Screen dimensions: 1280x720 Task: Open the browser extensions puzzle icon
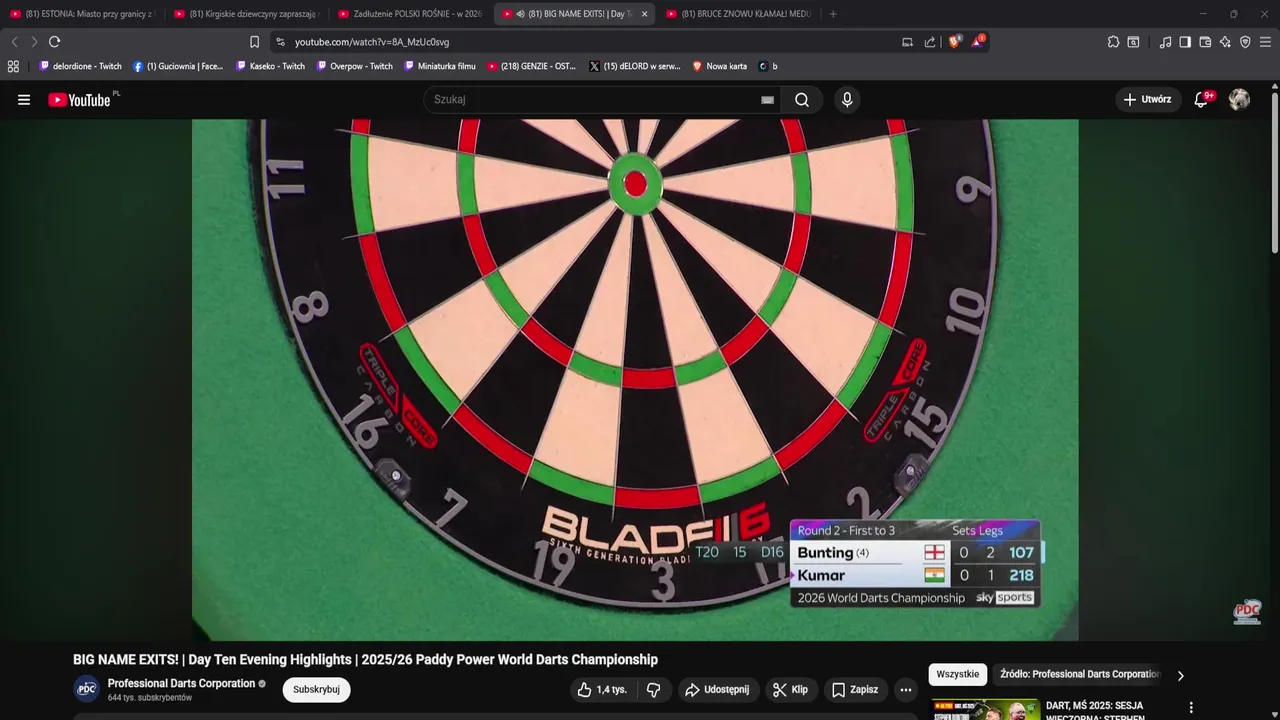(x=1113, y=42)
